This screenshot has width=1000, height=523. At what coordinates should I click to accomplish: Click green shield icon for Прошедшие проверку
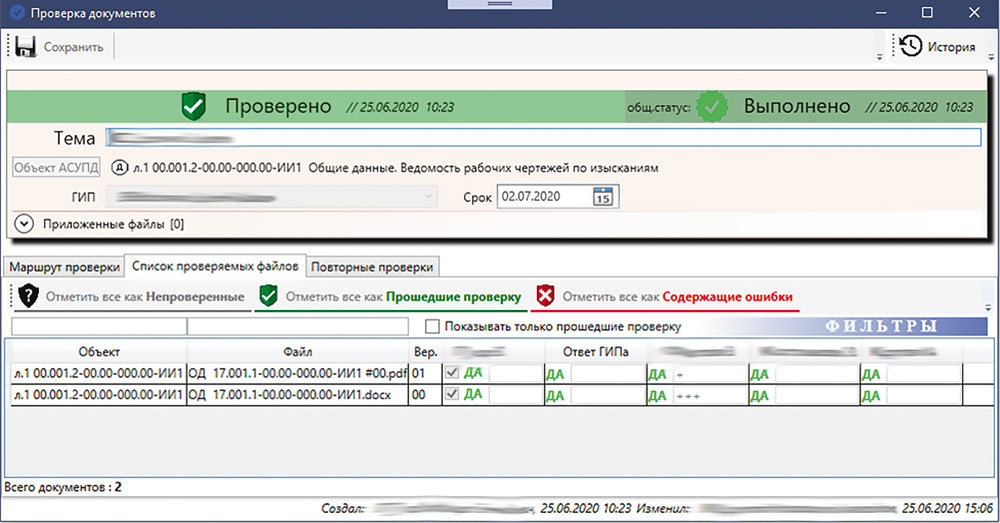point(269,297)
